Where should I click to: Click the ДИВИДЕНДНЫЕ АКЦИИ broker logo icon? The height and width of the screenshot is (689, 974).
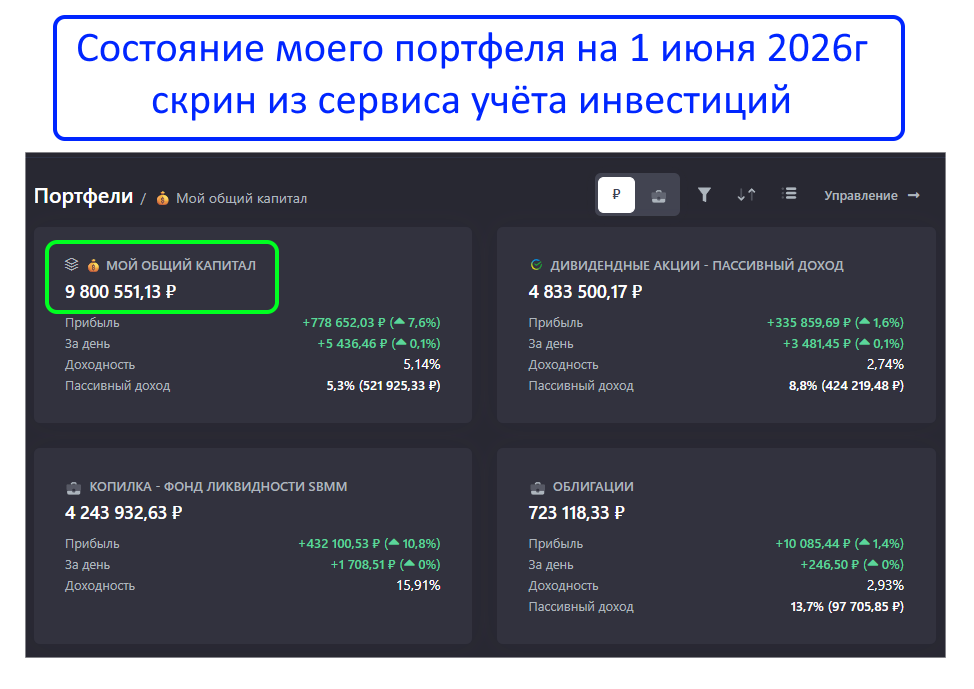536,265
